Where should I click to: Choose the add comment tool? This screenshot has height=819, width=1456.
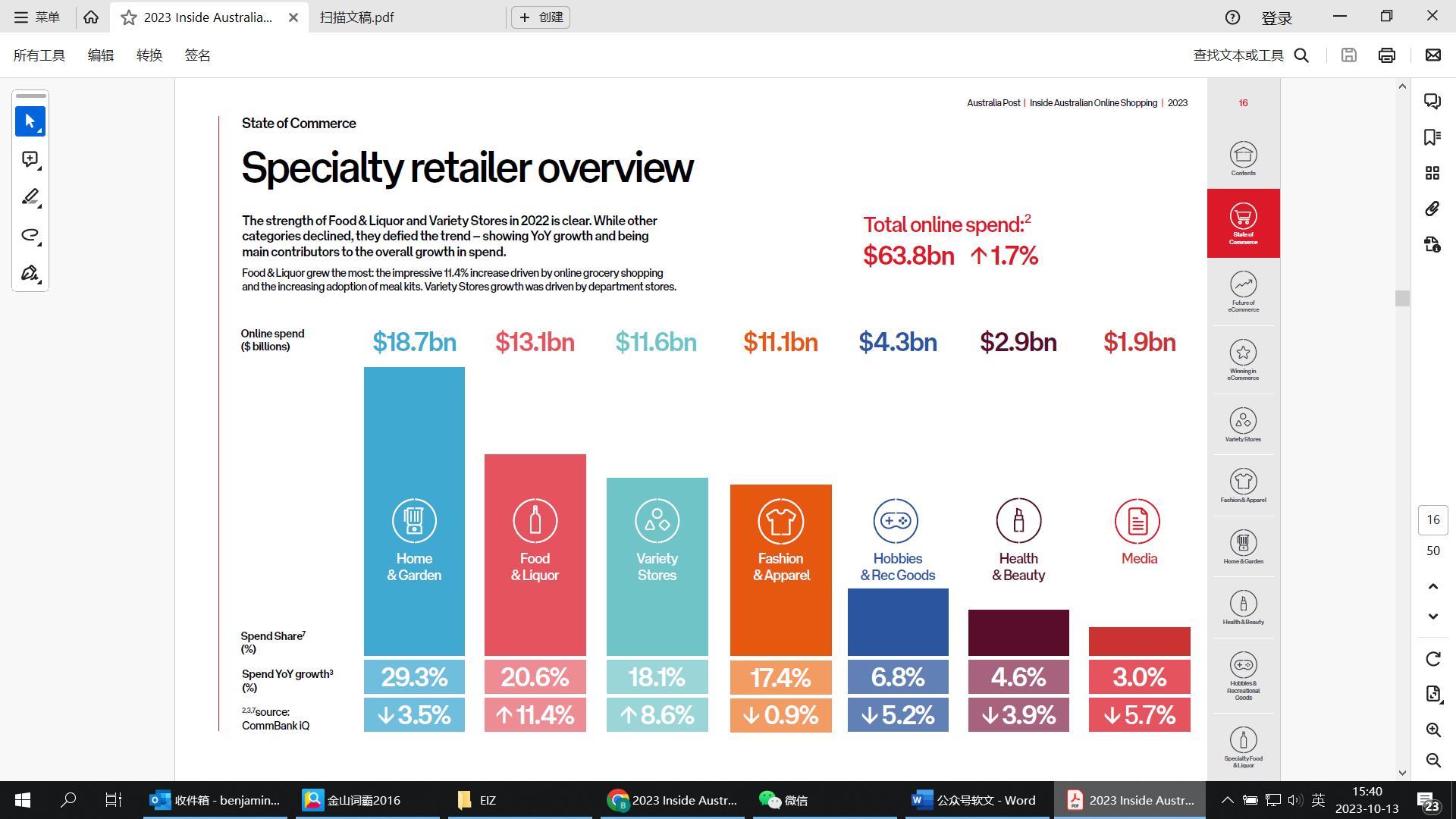point(30,159)
